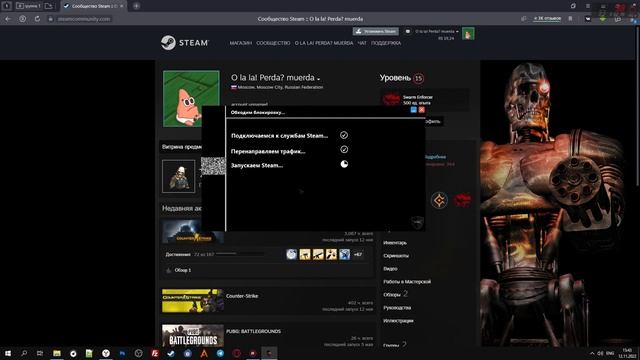Open the Скриншоты sidebar link
Image resolution: width=640 pixels, height=360 pixels.
pos(396,256)
